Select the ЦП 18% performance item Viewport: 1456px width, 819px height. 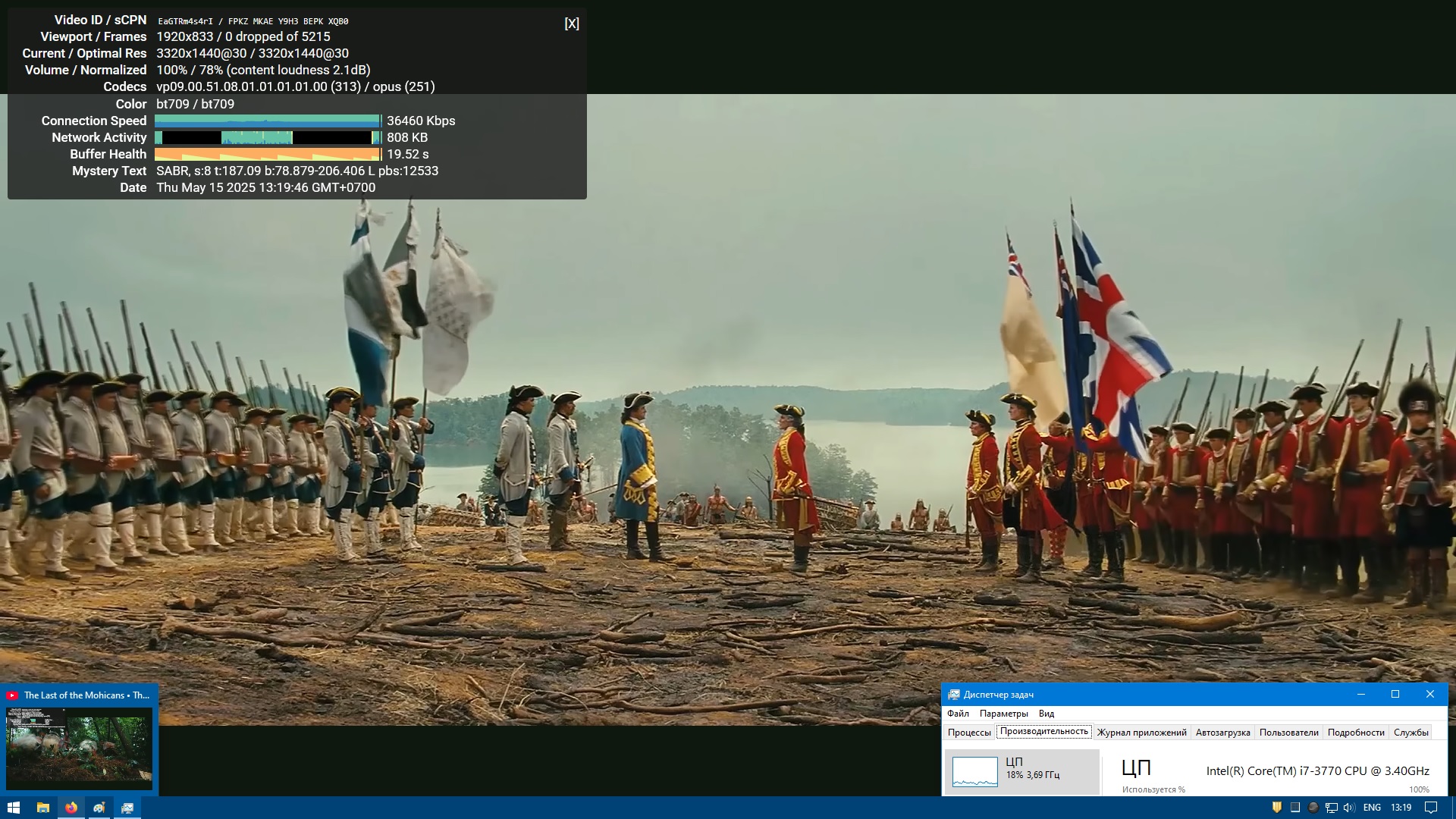(1021, 772)
